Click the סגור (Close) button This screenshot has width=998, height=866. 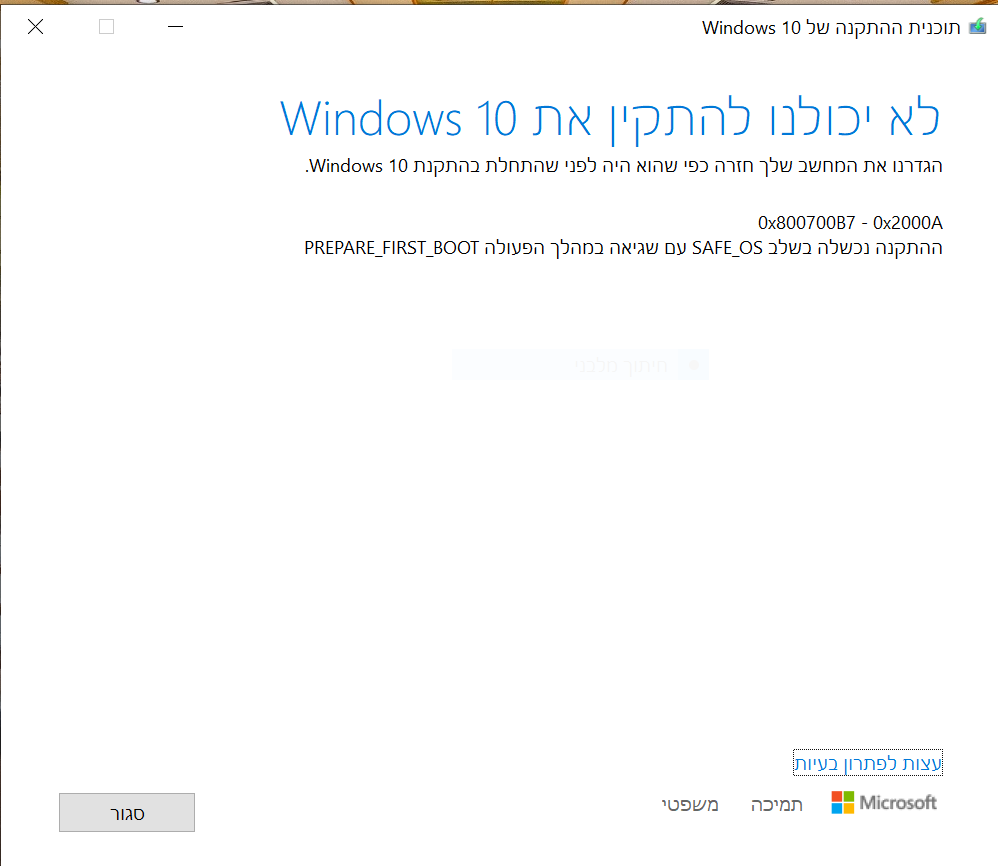click(x=127, y=813)
